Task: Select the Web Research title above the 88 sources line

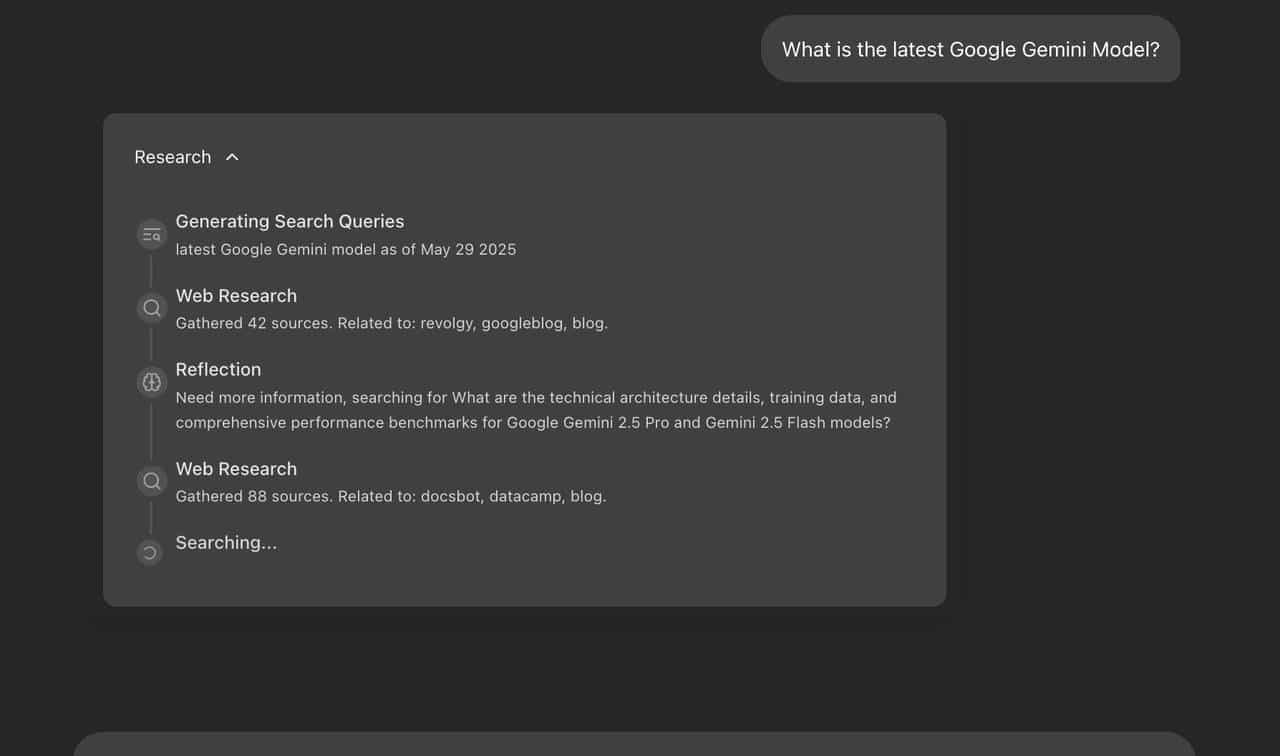Action: [236, 469]
